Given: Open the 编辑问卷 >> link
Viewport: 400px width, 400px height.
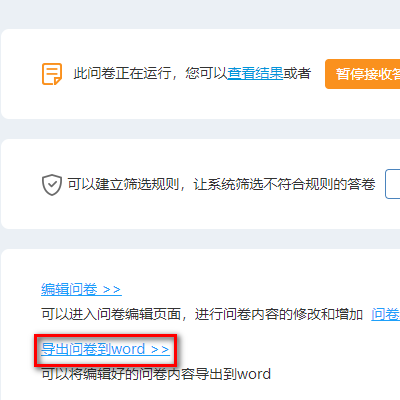Looking at the screenshot, I should click(81, 289).
